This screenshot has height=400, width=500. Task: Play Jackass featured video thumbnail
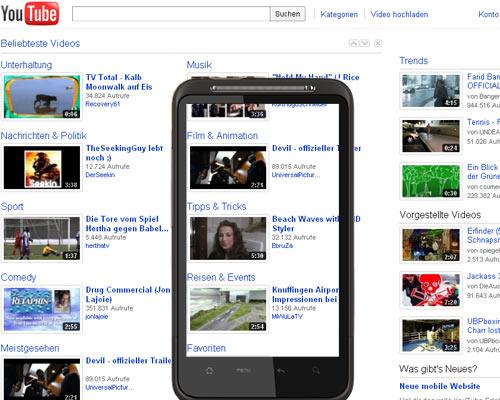(x=431, y=290)
